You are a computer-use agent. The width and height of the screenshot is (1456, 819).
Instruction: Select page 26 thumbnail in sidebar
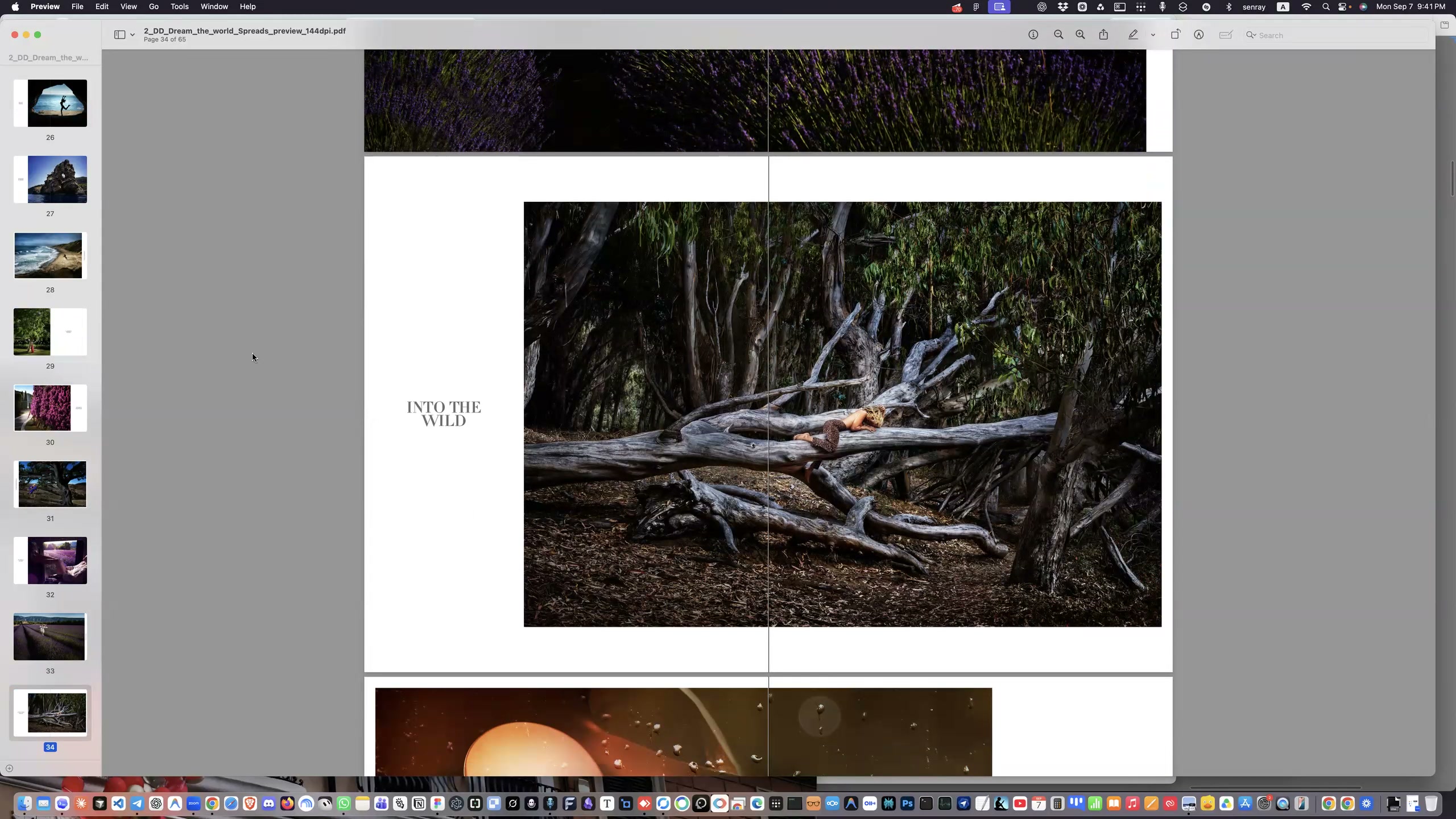(50, 103)
